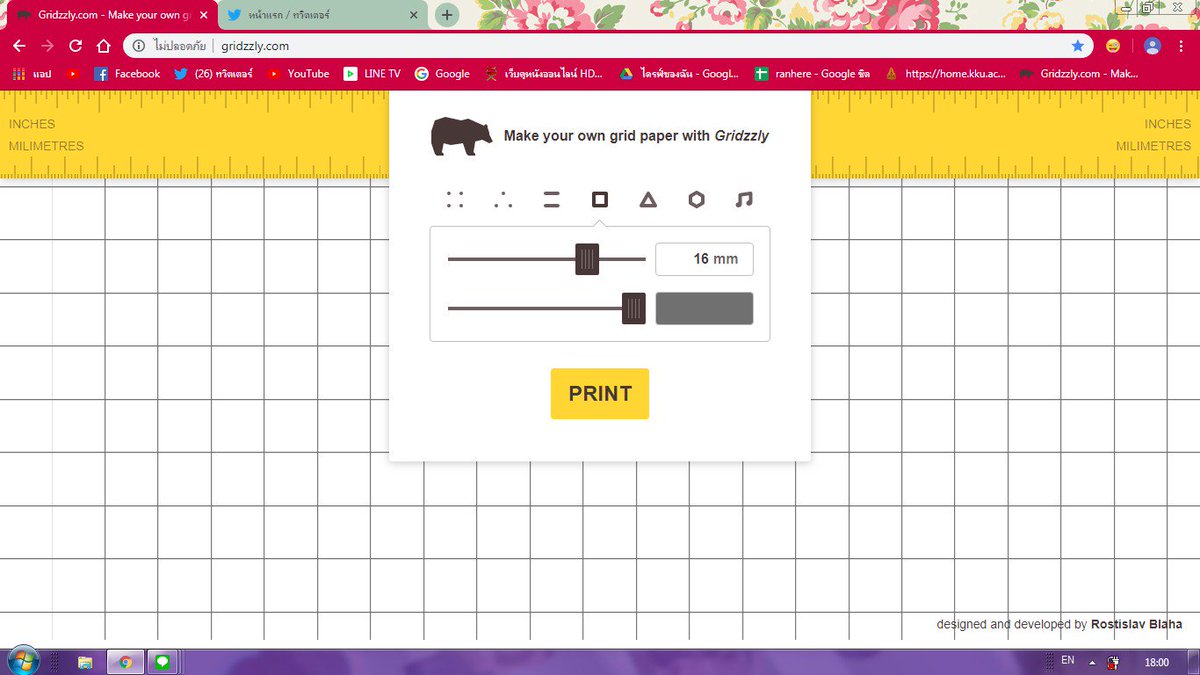Open the Google Drive bookmark
The image size is (1200, 675).
tap(679, 73)
